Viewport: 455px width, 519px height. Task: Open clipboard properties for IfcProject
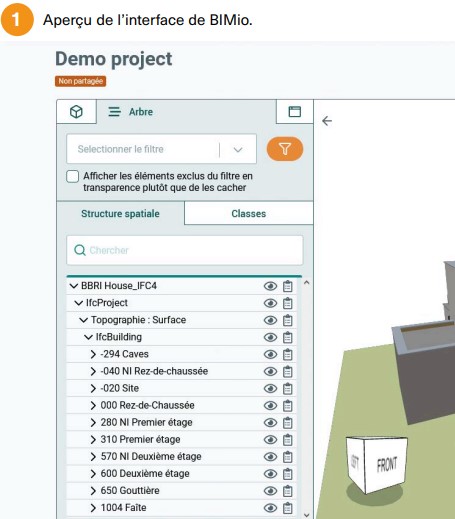click(x=288, y=303)
